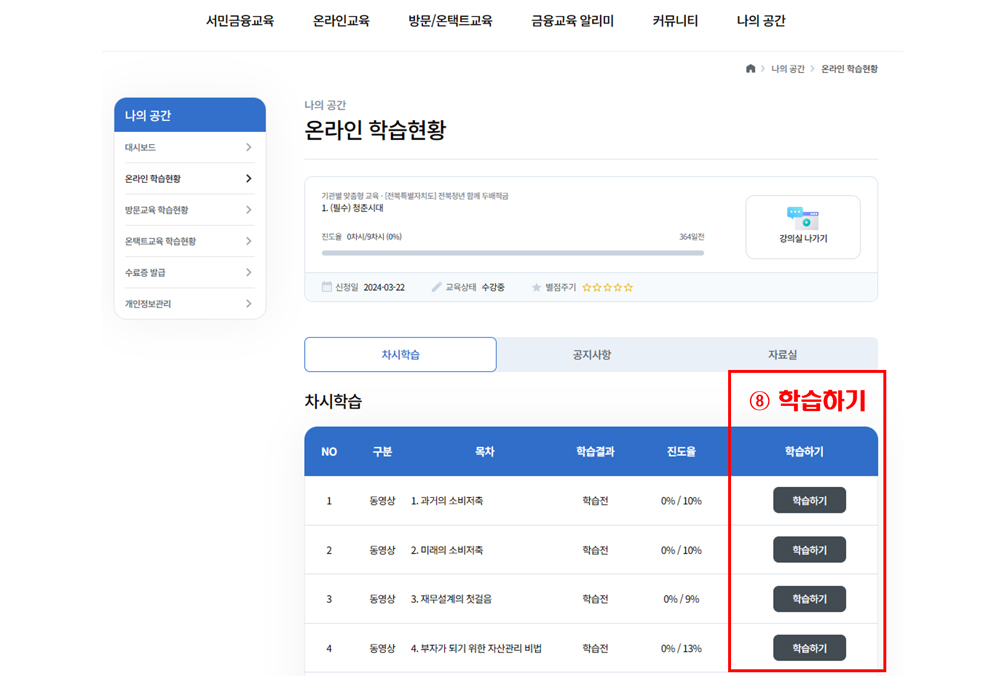
Task: Click chevron next to 방문교육 학습현황
Action: [x=249, y=210]
